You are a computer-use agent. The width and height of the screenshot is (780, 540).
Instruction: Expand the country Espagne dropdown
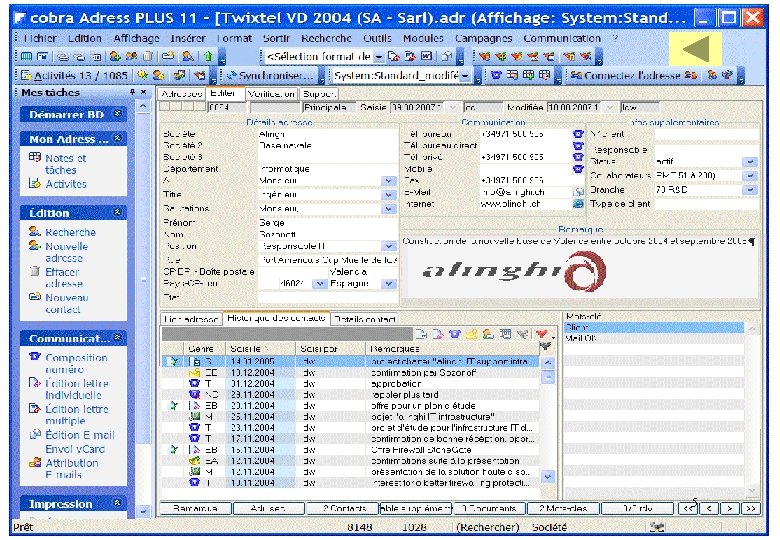pyautogui.click(x=389, y=284)
